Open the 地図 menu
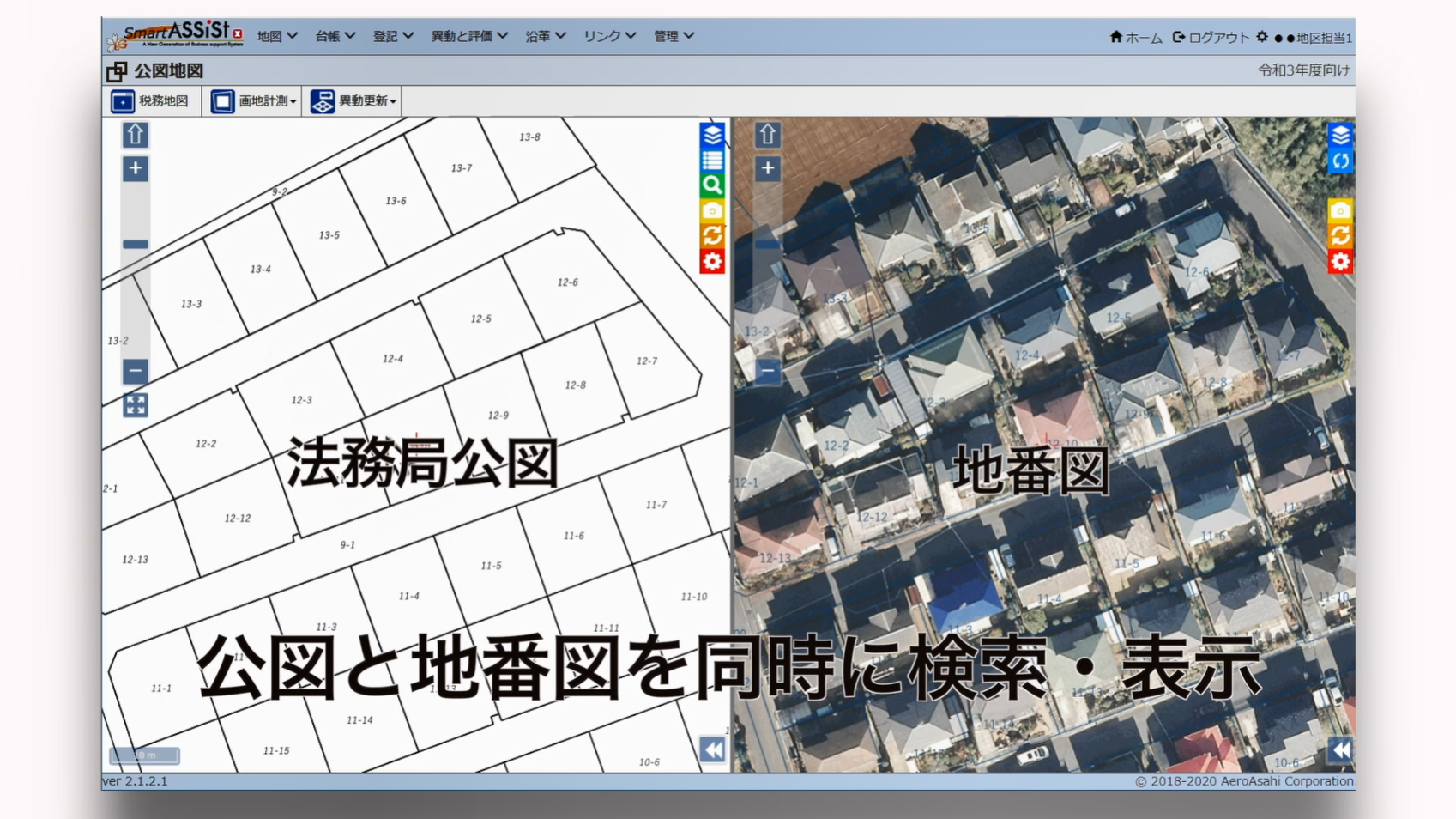Screen dimensions: 1456x819 tap(277, 36)
